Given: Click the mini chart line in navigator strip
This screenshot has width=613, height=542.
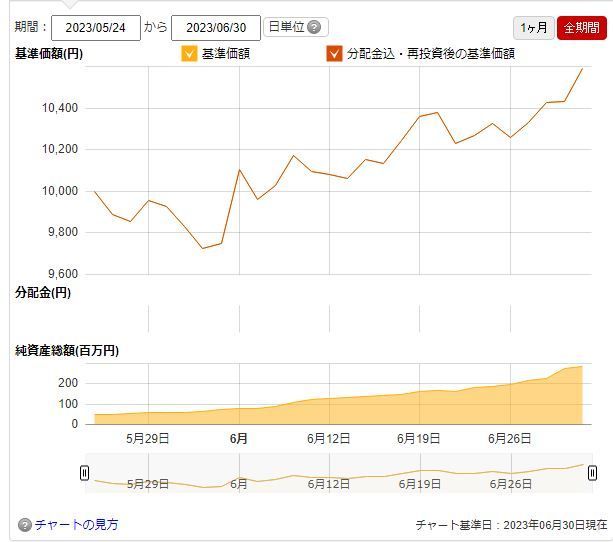Looking at the screenshot, I should tap(400, 475).
